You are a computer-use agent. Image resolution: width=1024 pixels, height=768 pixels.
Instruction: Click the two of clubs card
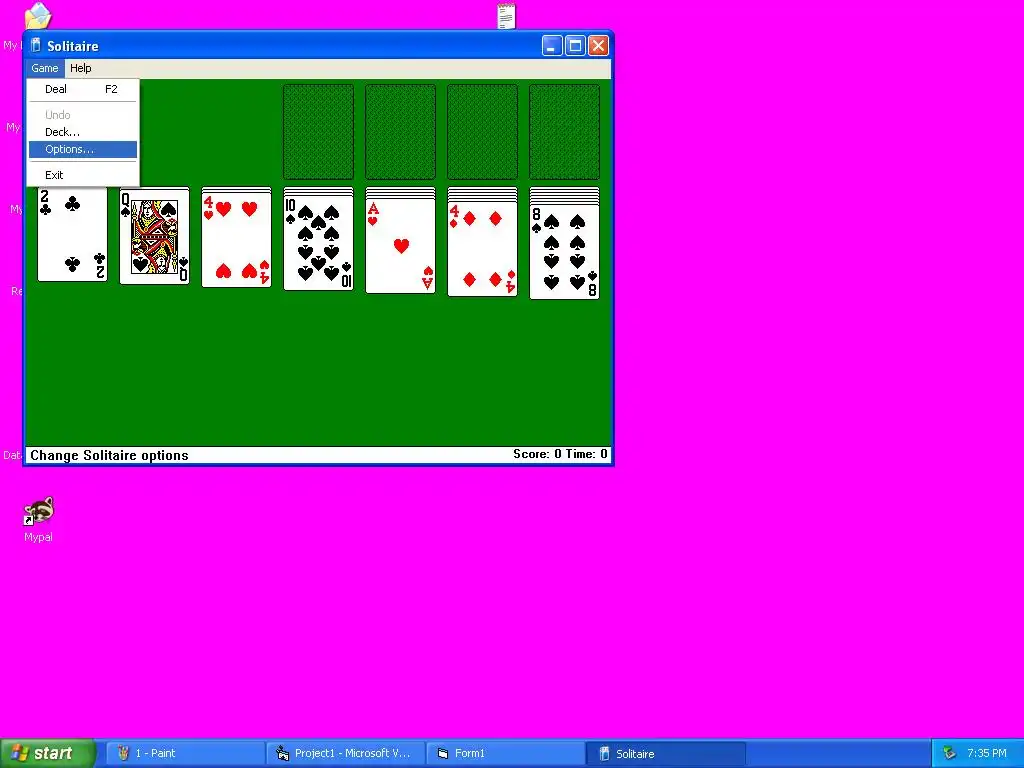(72, 234)
